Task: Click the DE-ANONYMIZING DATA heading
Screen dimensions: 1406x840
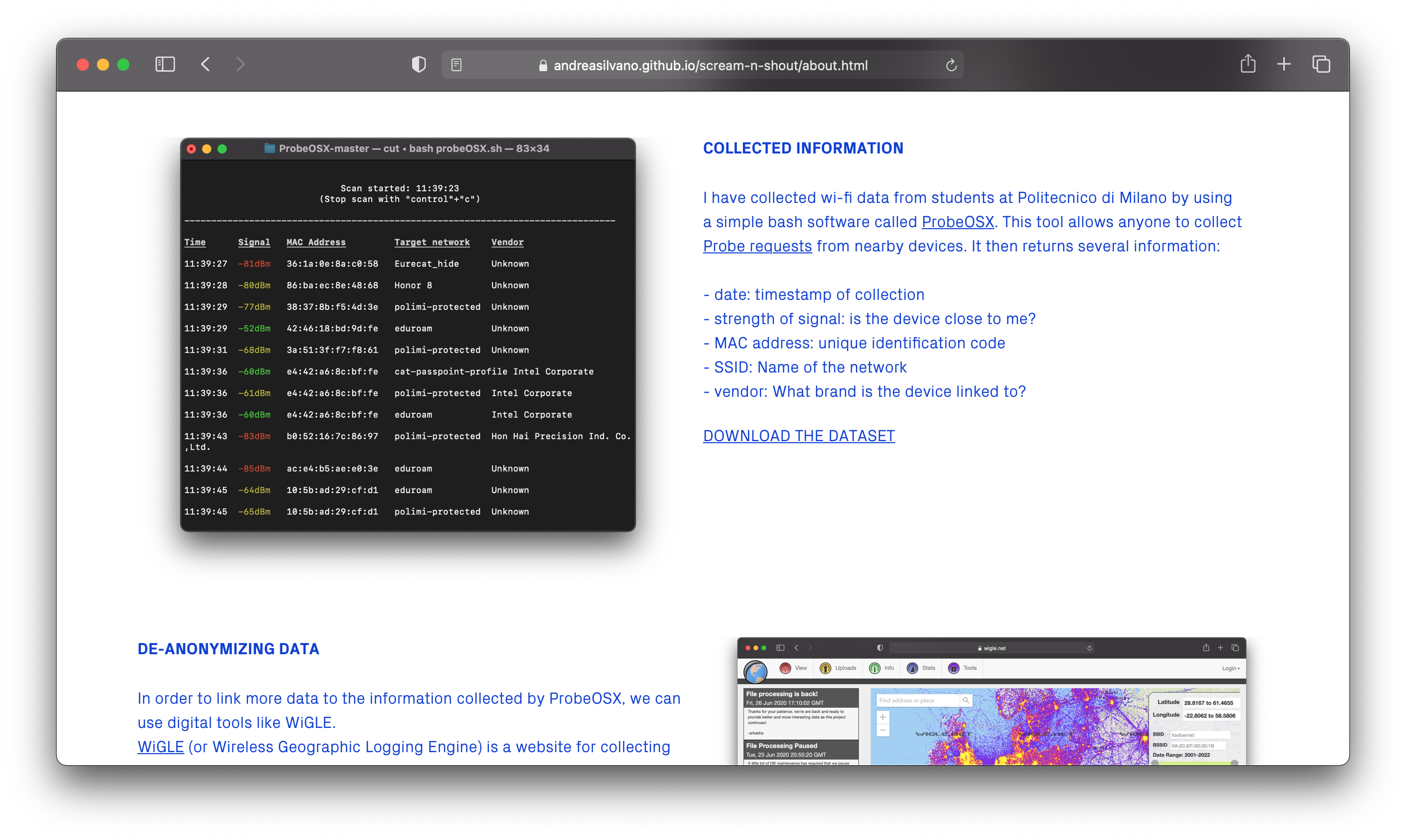Action: click(228, 649)
